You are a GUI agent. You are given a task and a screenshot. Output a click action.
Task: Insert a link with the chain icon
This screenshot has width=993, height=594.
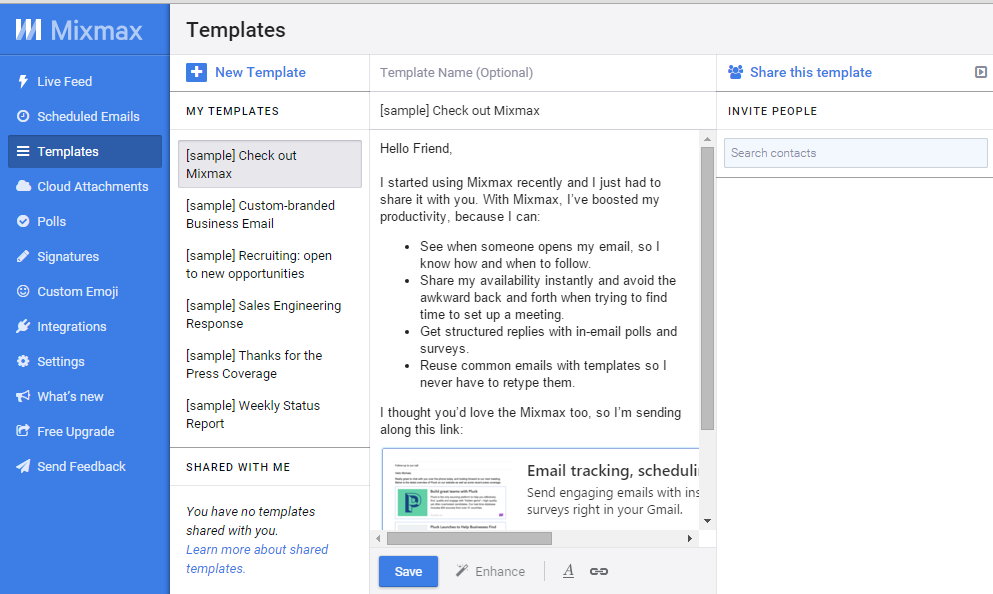click(x=599, y=571)
